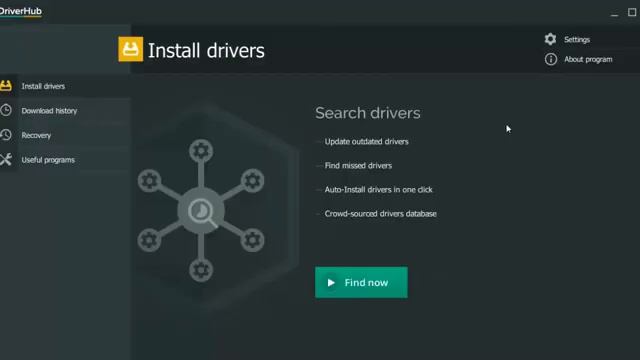
Task: Click the Settings gear icon
Action: pyautogui.click(x=550, y=39)
